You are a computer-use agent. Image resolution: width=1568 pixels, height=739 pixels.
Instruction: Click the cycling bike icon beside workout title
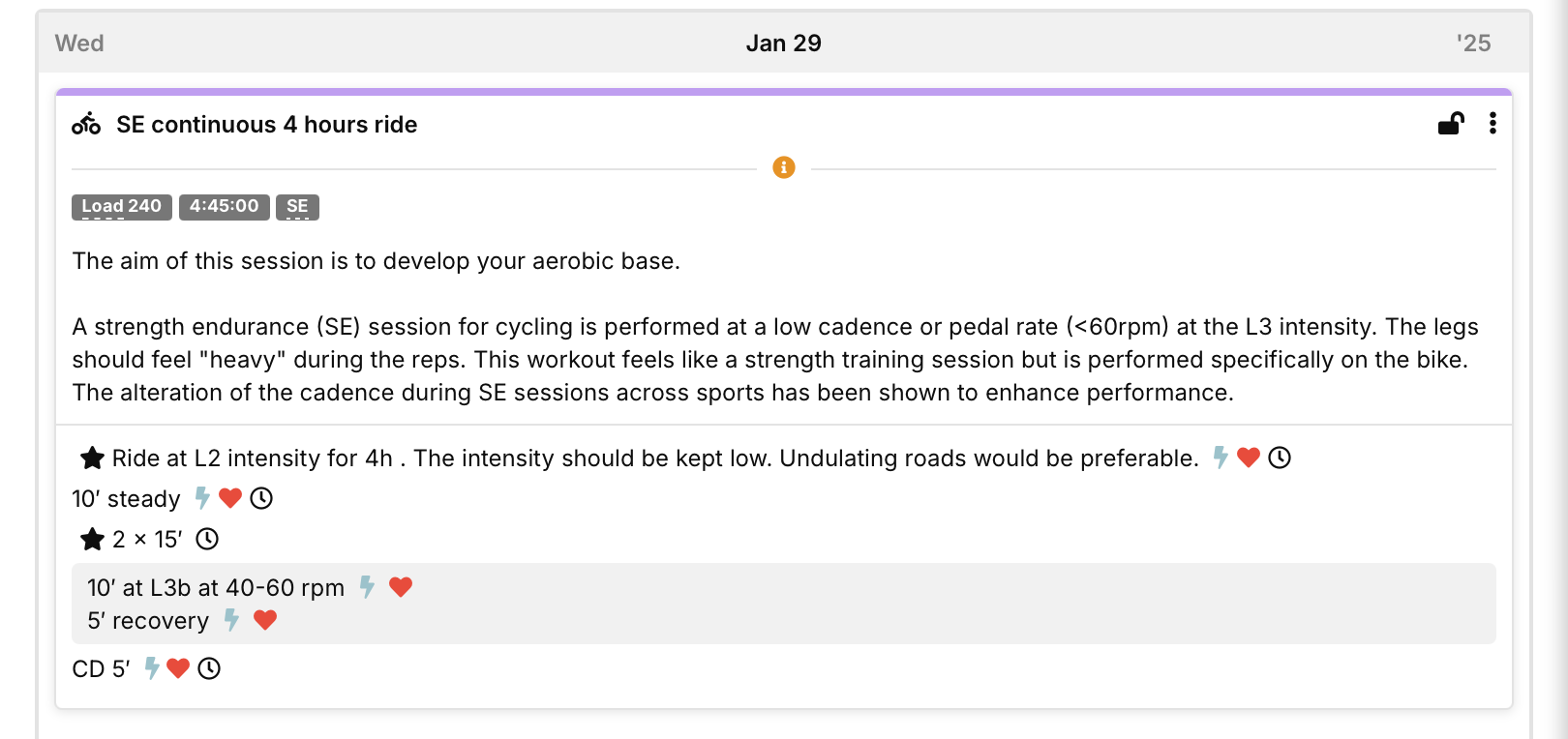point(86,124)
